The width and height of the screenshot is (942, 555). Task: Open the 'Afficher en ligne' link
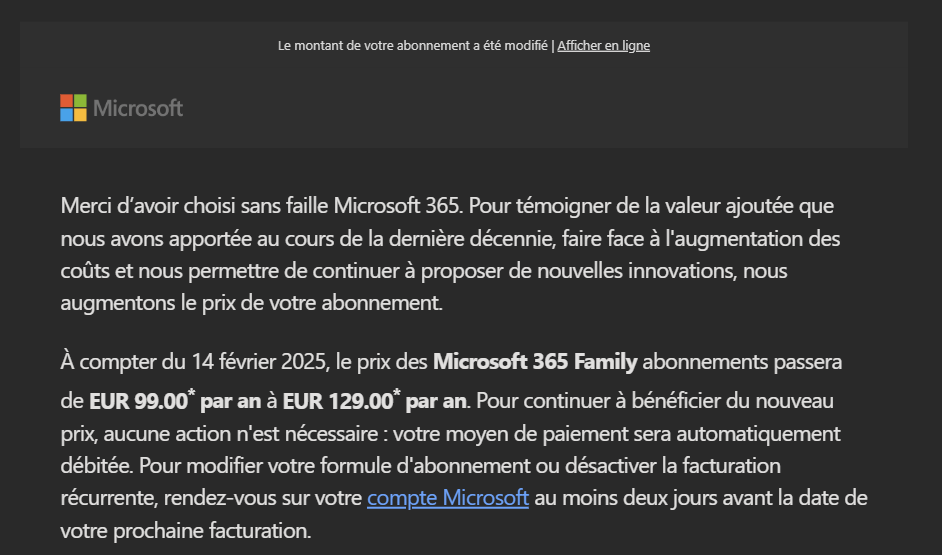[x=604, y=45]
